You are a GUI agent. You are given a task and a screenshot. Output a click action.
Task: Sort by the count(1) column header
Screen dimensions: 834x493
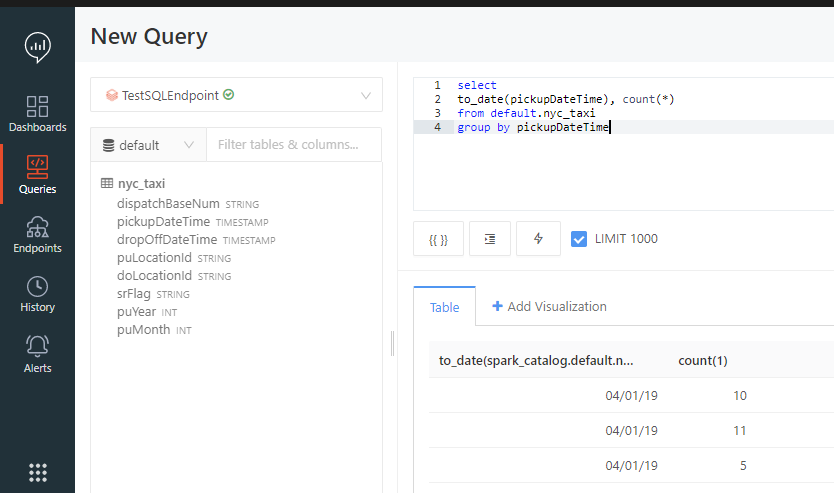click(x=703, y=360)
